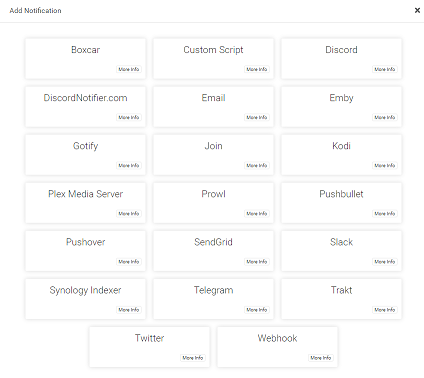Screen dimensions: 424x378
Task: Open More Info for Pushover
Action: [129, 261]
